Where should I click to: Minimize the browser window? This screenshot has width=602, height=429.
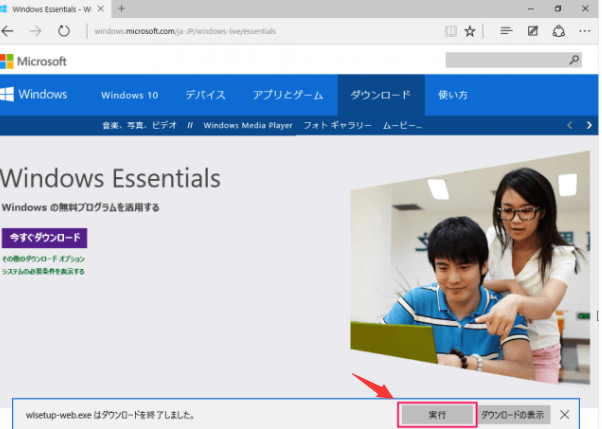pos(531,8)
